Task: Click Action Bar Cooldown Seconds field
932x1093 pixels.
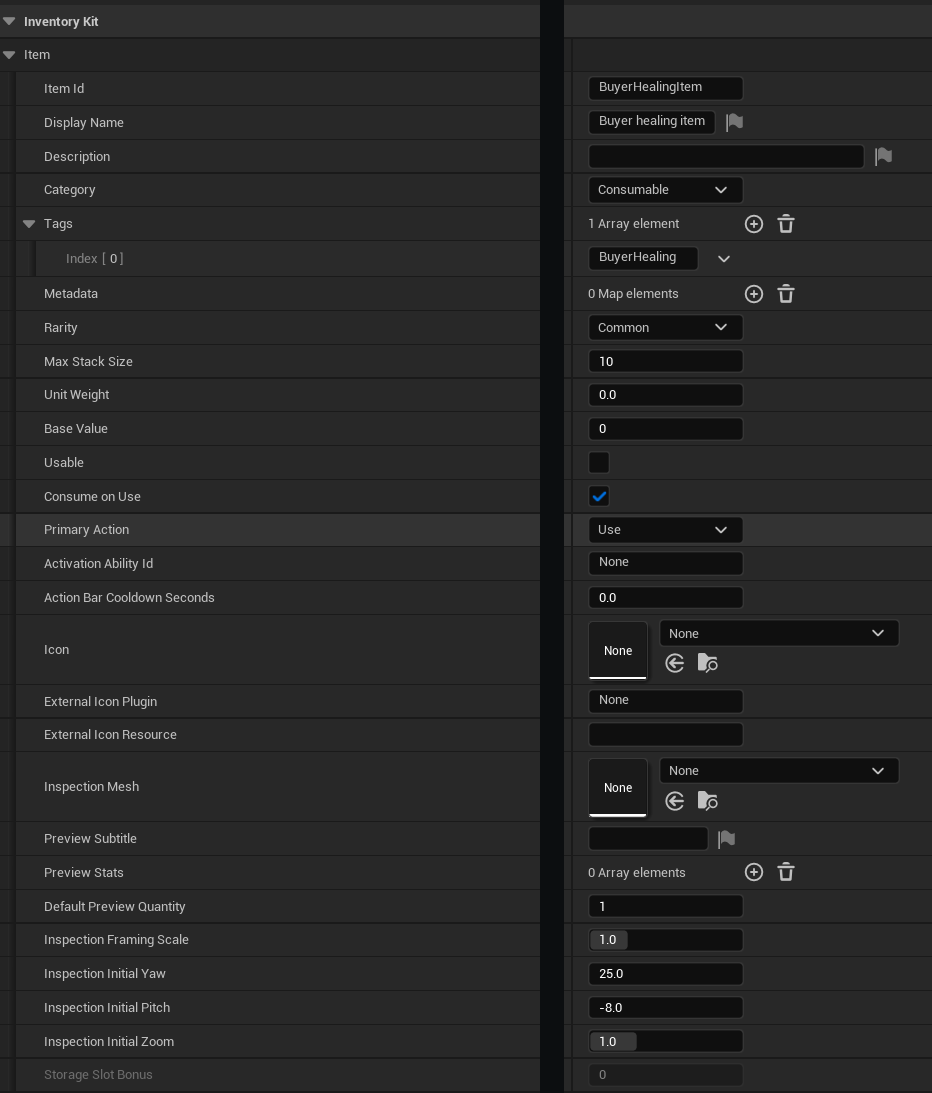Action: point(665,597)
